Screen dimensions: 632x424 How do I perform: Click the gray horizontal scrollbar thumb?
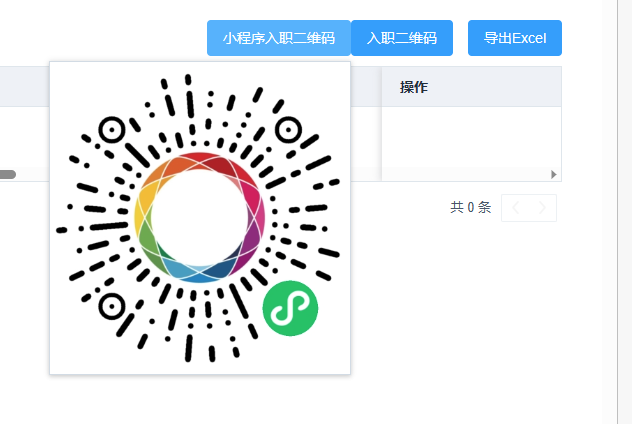click(8, 174)
